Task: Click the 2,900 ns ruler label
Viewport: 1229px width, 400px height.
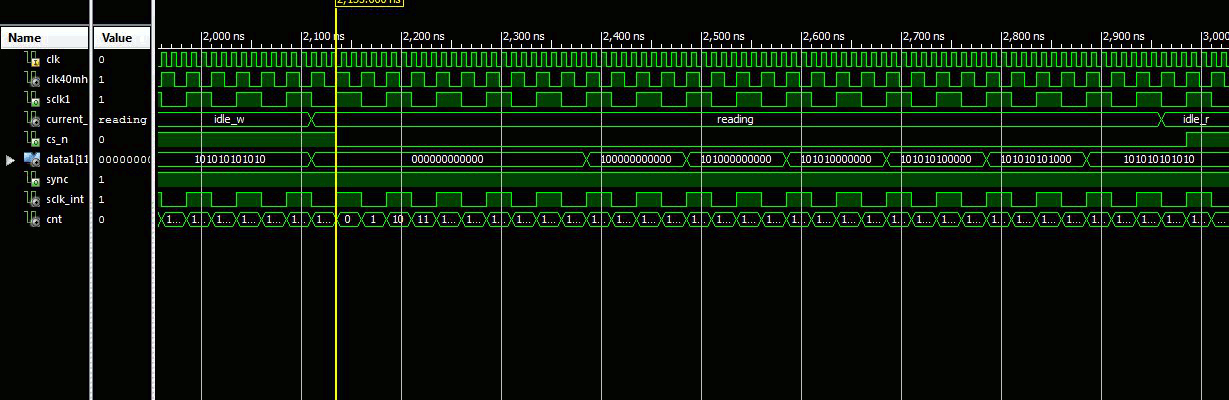Action: 1124,36
